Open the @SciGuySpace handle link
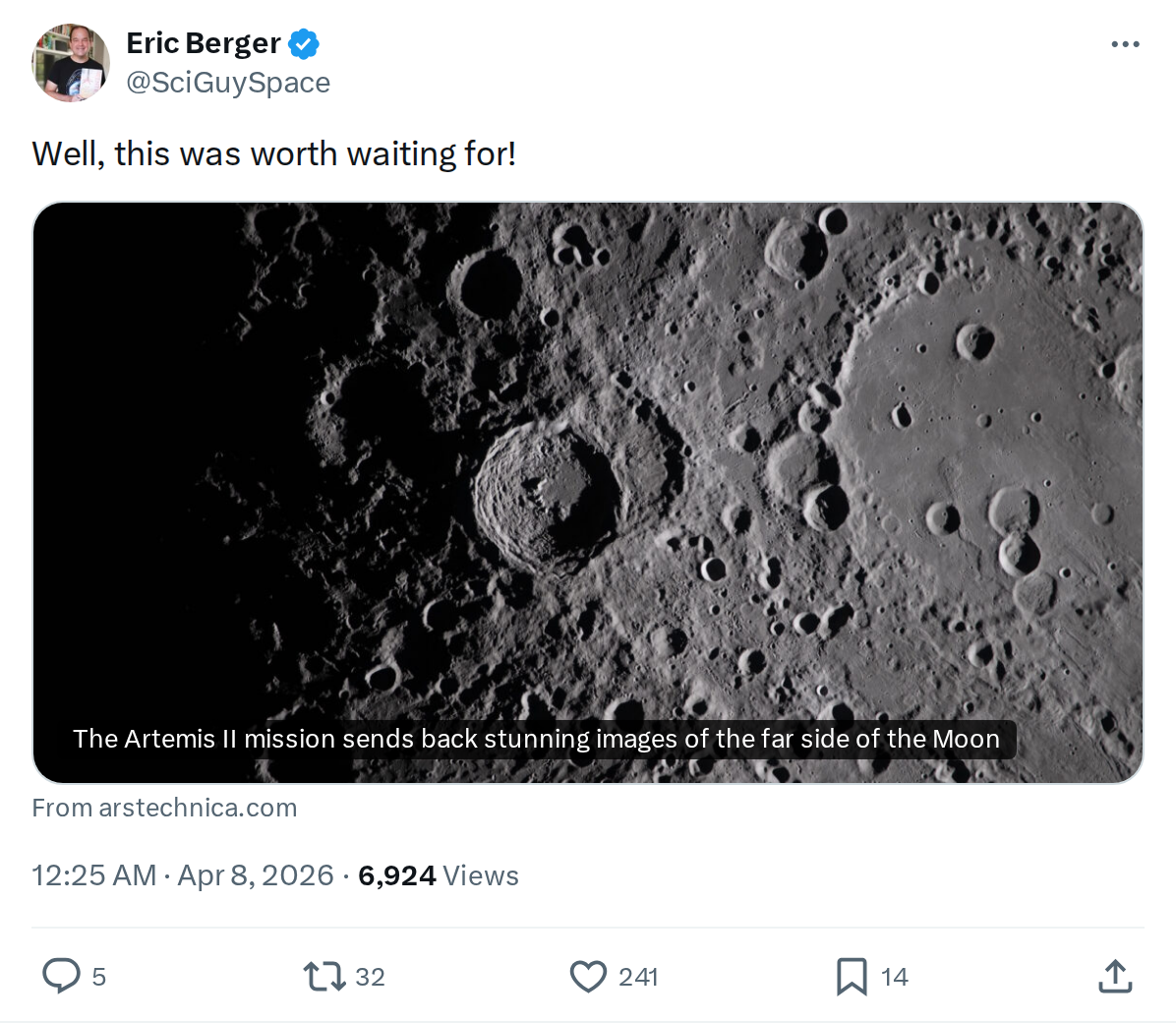Image resolution: width=1176 pixels, height=1023 pixels. click(228, 83)
